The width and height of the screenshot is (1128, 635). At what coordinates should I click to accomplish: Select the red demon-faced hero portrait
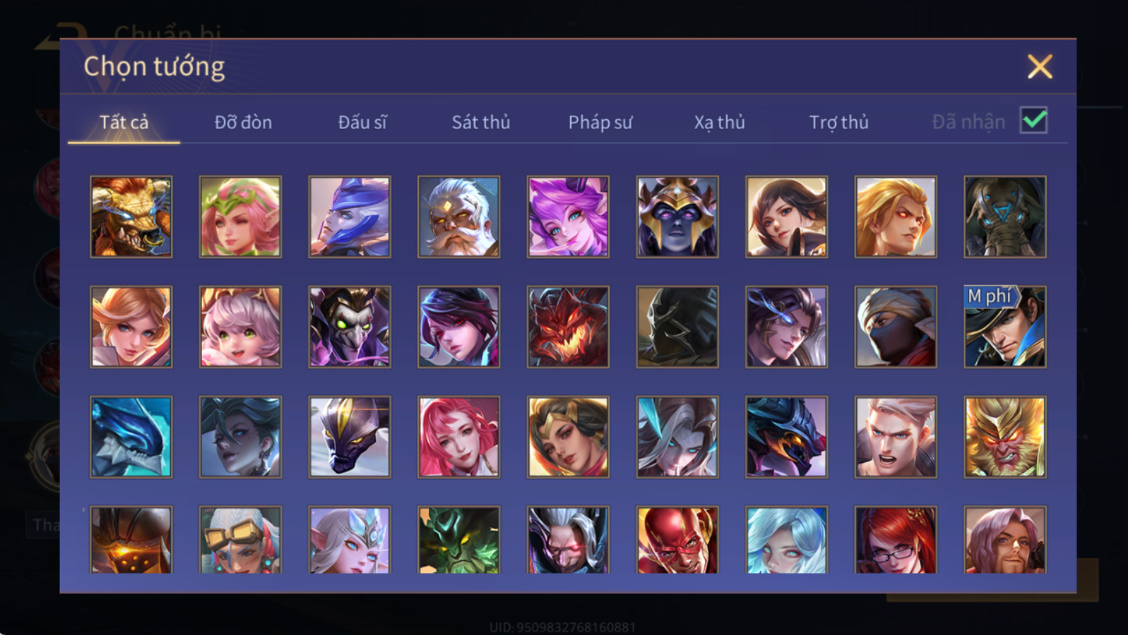568,326
